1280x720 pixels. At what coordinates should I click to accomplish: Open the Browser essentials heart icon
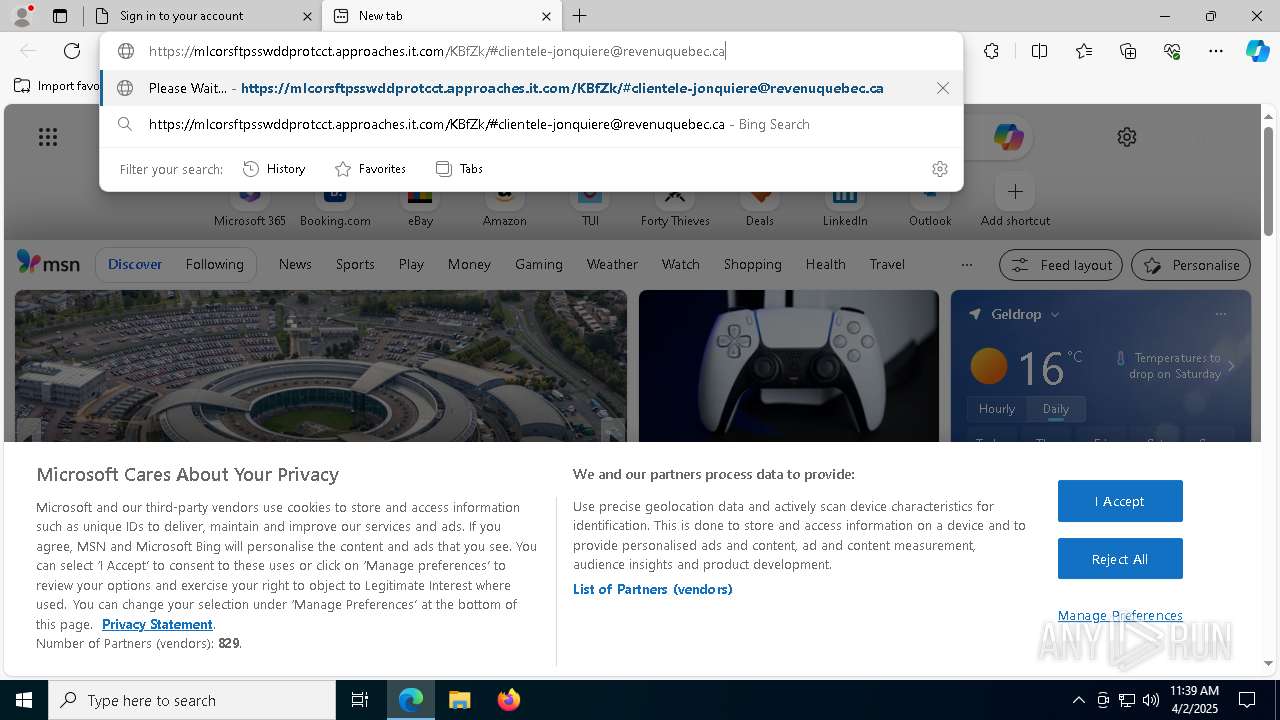[x=1172, y=51]
